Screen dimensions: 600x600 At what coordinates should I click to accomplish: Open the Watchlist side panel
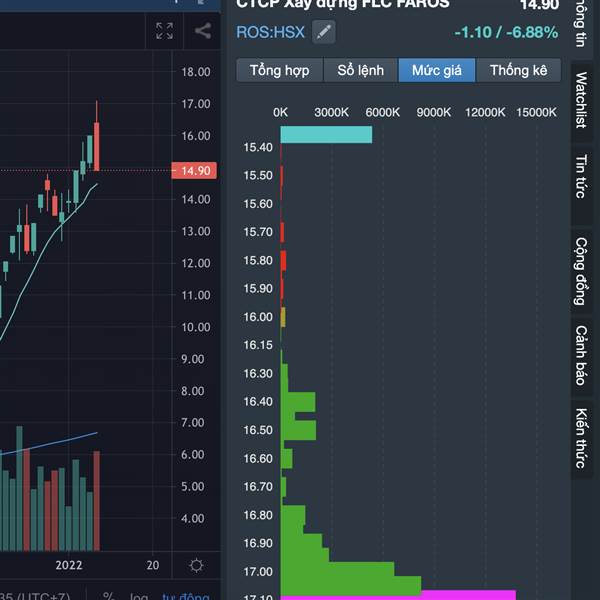click(x=581, y=100)
